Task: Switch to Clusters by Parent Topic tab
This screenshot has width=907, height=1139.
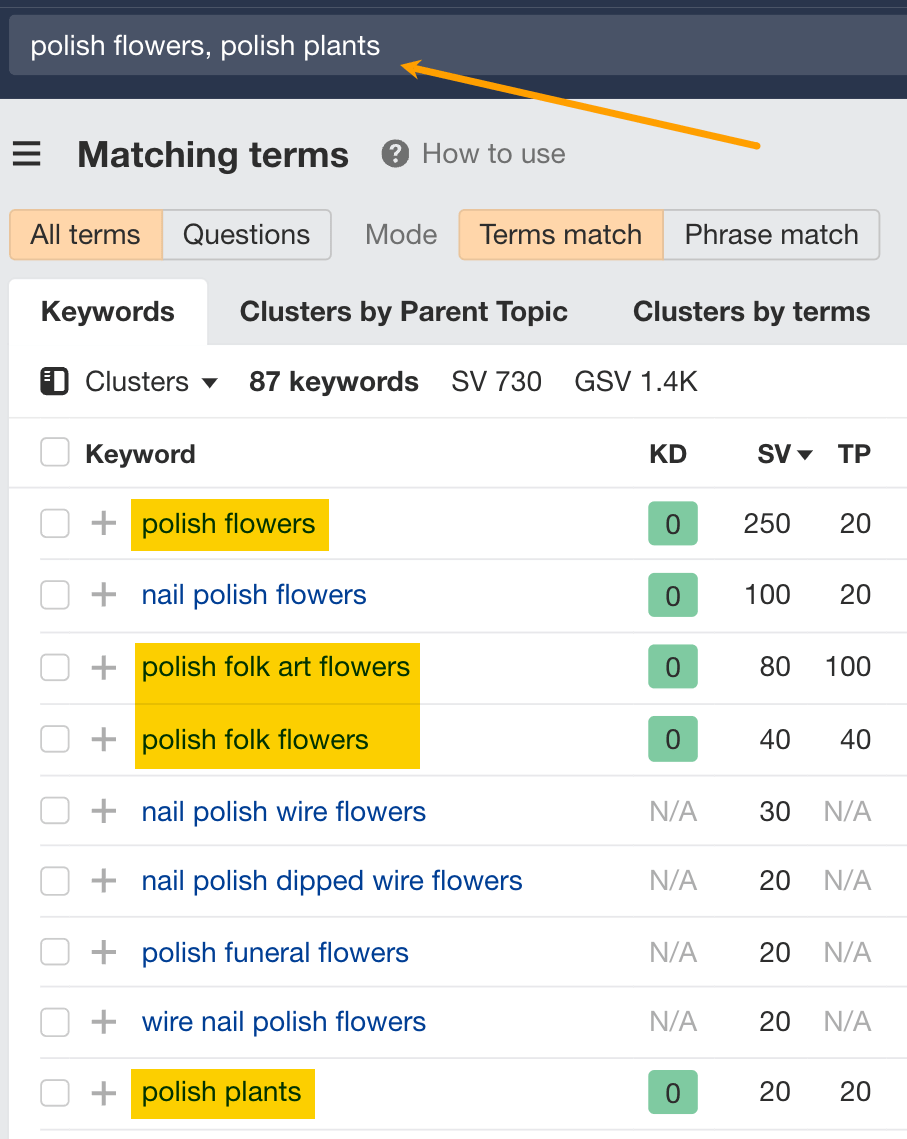Action: click(403, 311)
